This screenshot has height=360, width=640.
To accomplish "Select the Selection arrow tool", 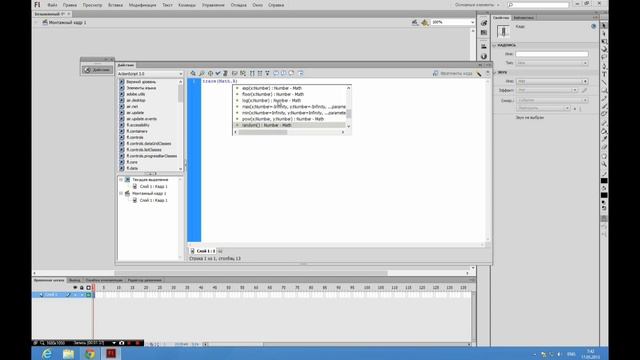I will tap(604, 25).
